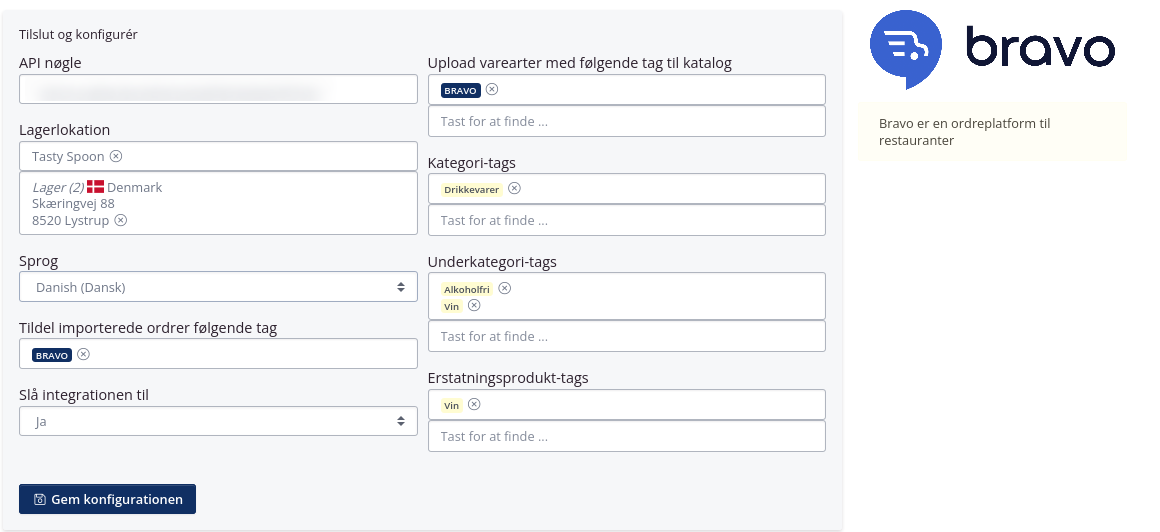Remove the Drikkevarer category tag
Viewport: 1160px width, 532px height.
click(514, 188)
